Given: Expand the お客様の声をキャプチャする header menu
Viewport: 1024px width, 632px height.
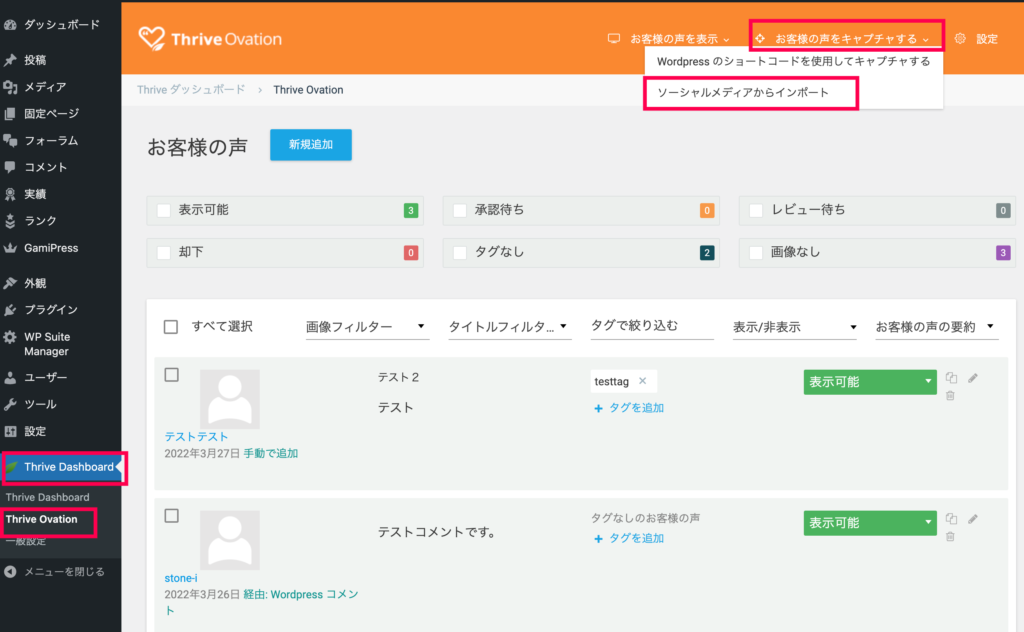Looking at the screenshot, I should coord(842,39).
